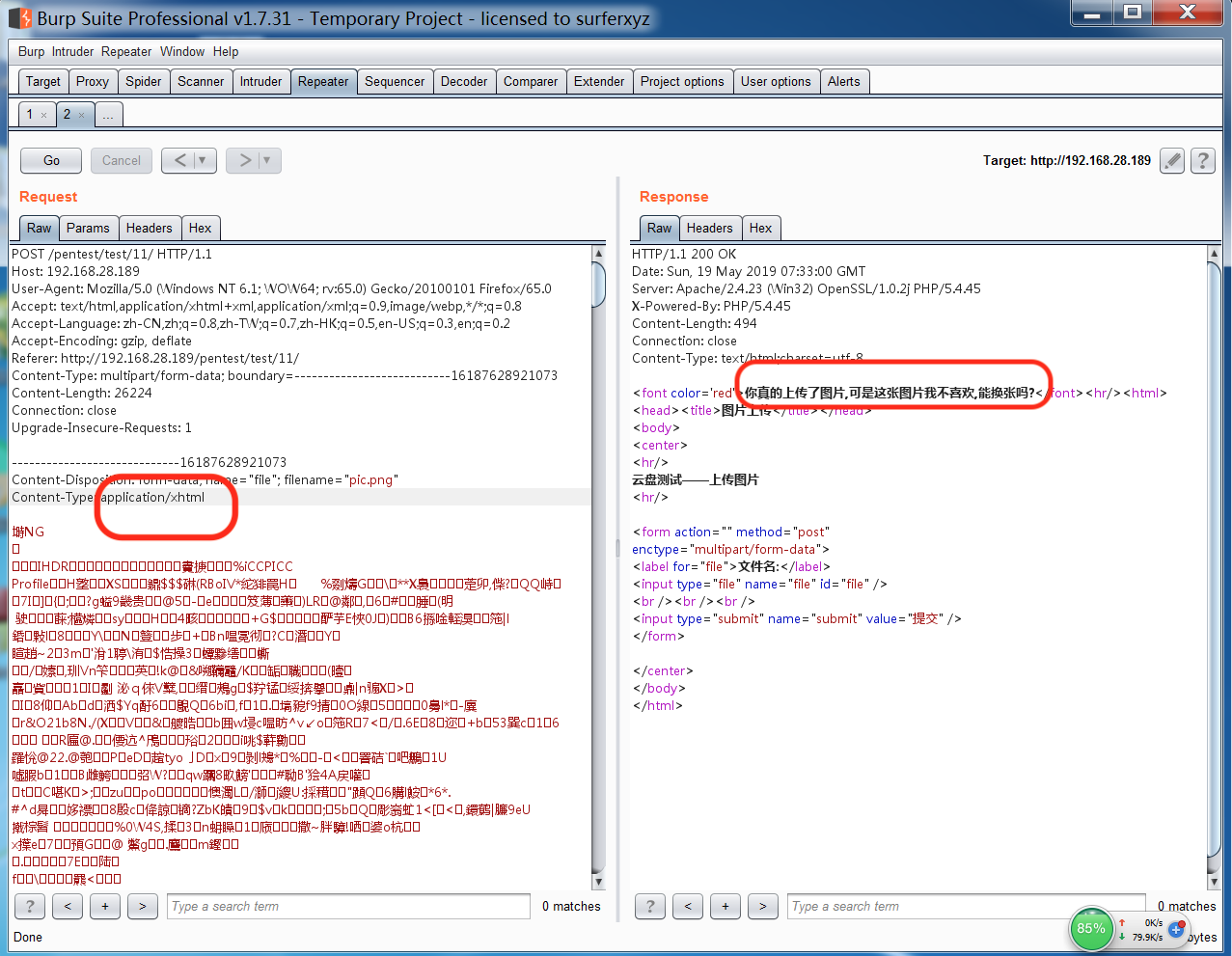Select the Repeater tool tab

tap(323, 81)
